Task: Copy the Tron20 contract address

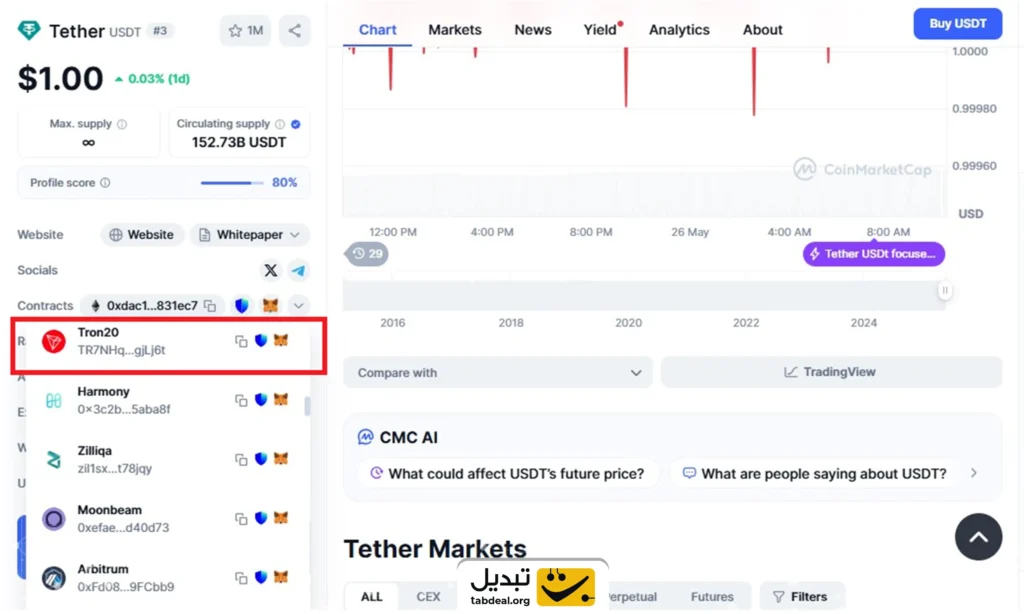Action: (241, 341)
